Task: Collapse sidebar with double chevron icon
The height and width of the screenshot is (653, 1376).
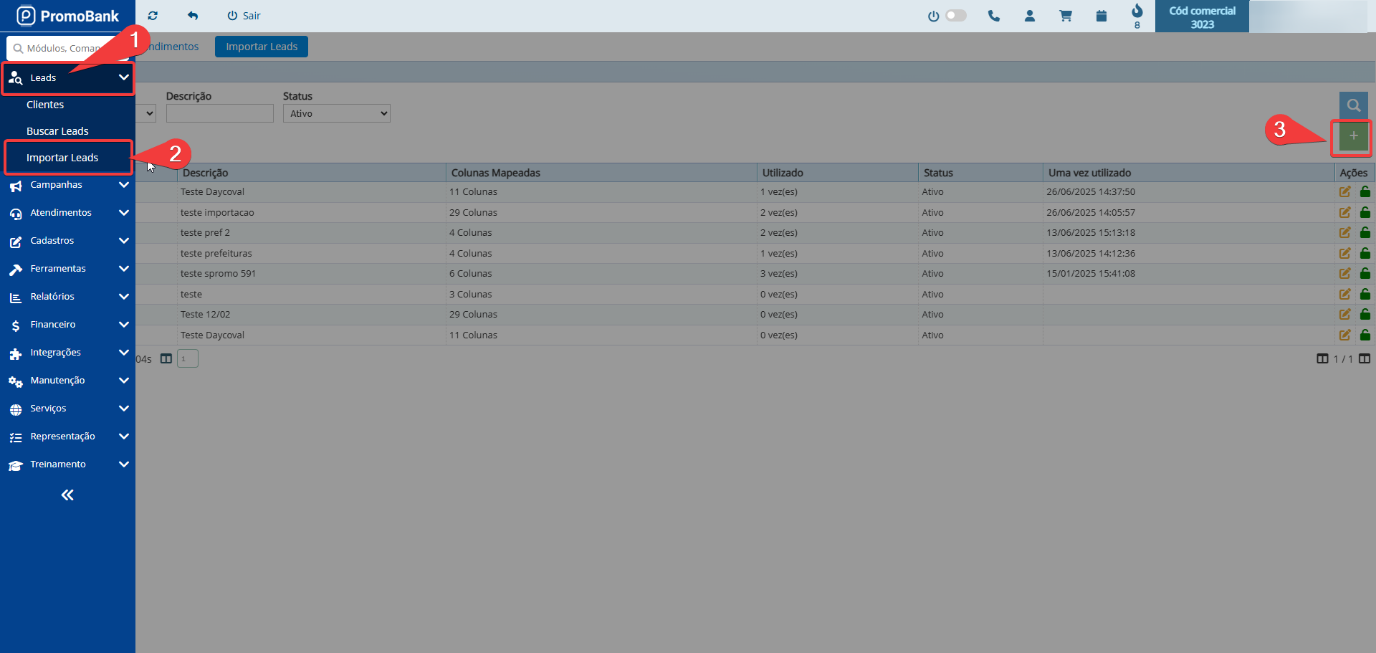Action: click(x=67, y=495)
